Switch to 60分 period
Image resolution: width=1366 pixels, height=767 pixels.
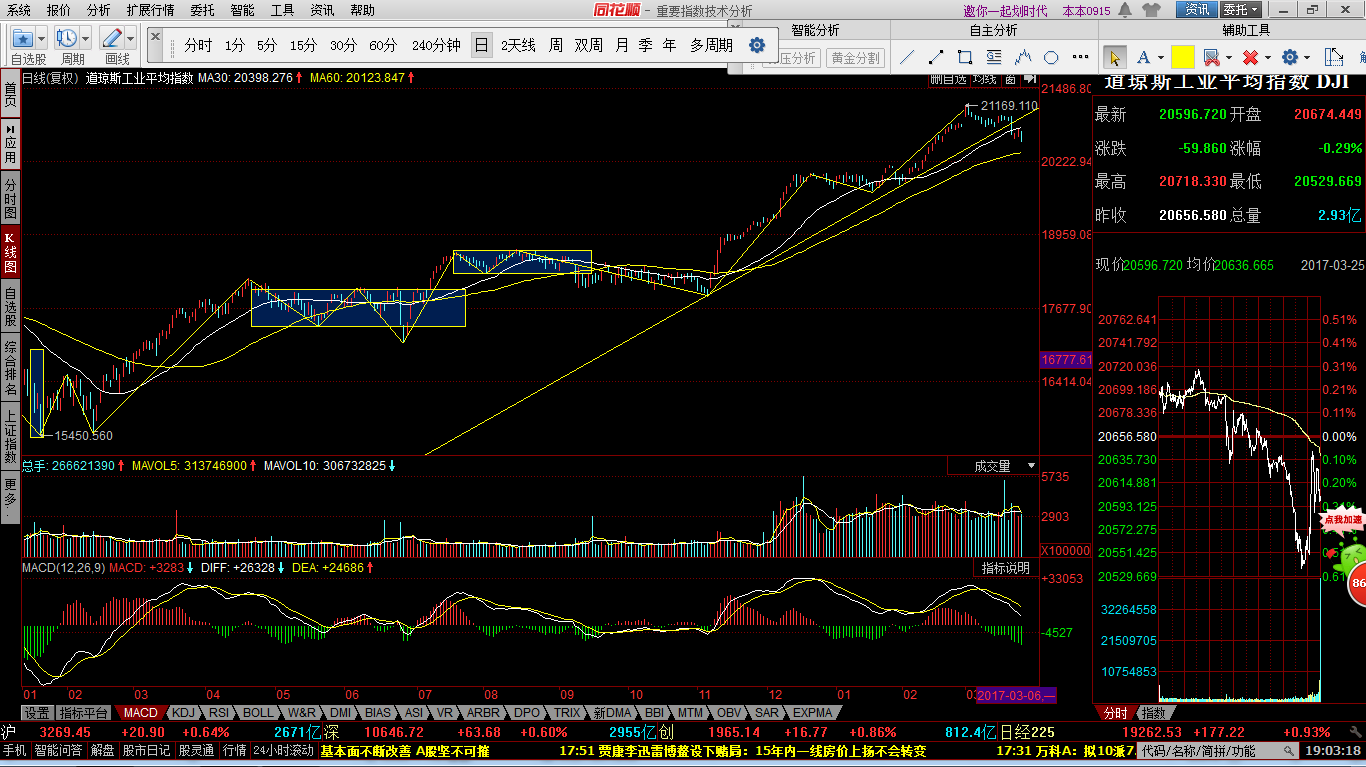click(383, 45)
